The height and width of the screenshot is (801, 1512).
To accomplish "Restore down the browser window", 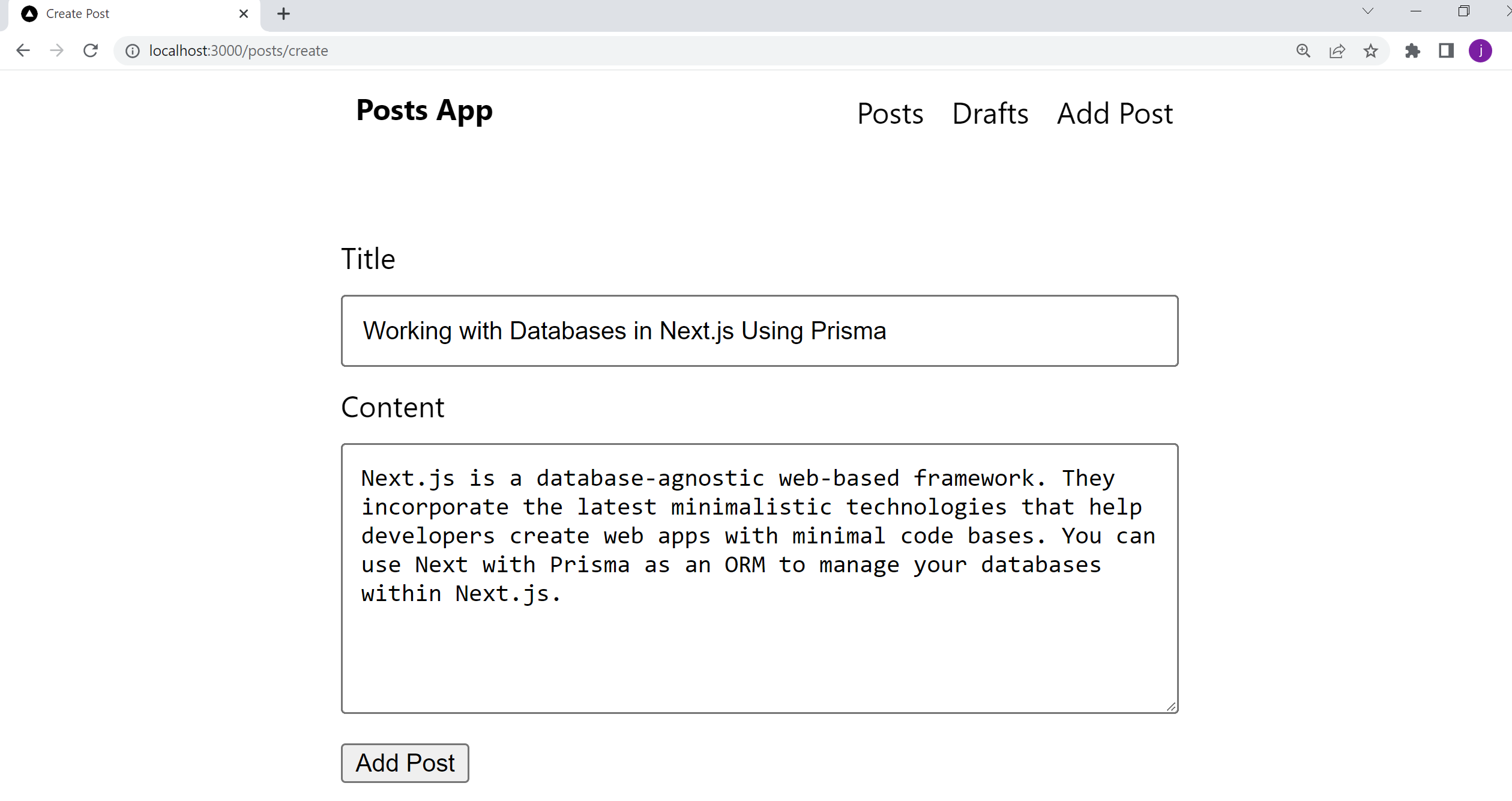I will (1464, 11).
